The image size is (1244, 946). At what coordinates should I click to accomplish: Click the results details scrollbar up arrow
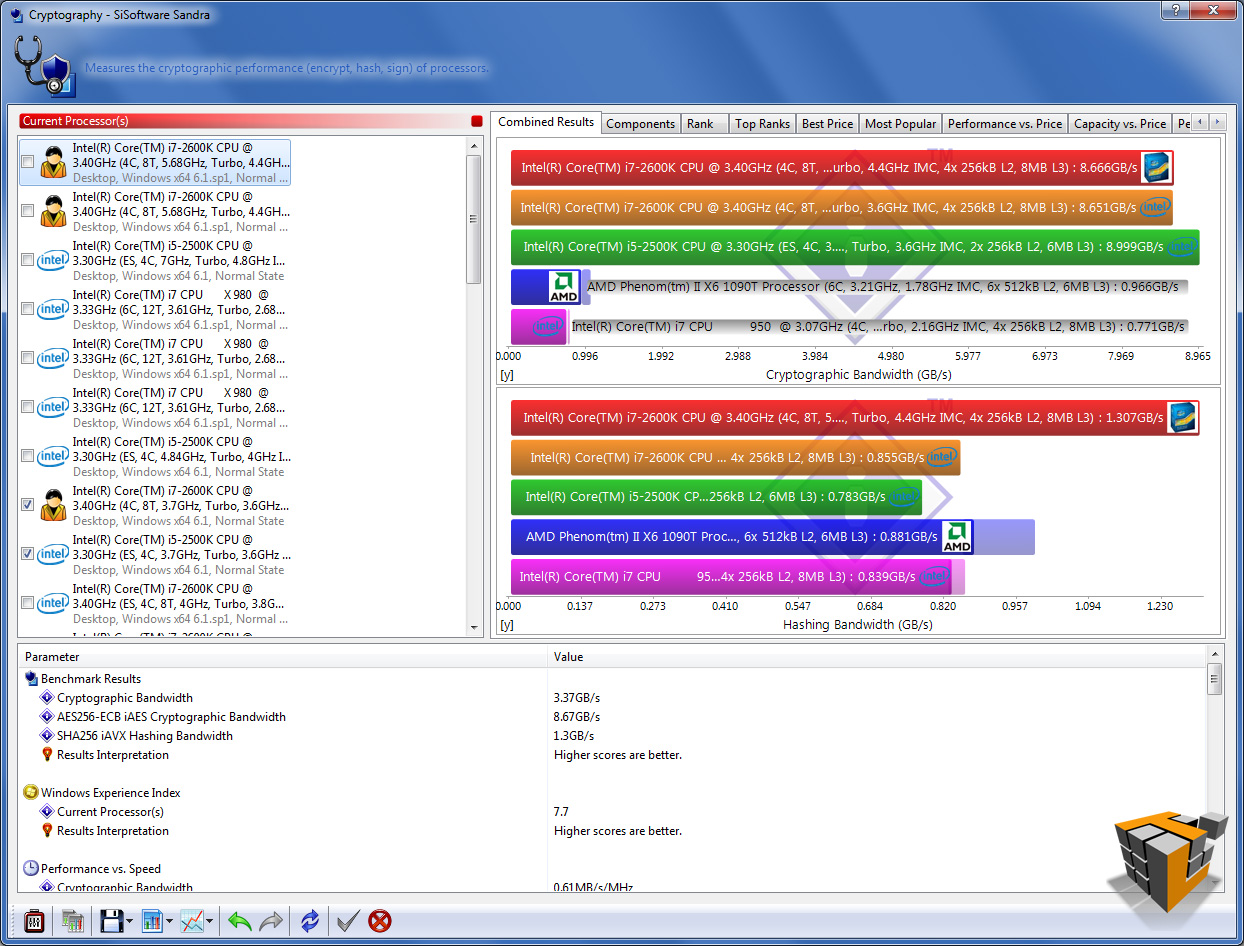tap(1215, 655)
